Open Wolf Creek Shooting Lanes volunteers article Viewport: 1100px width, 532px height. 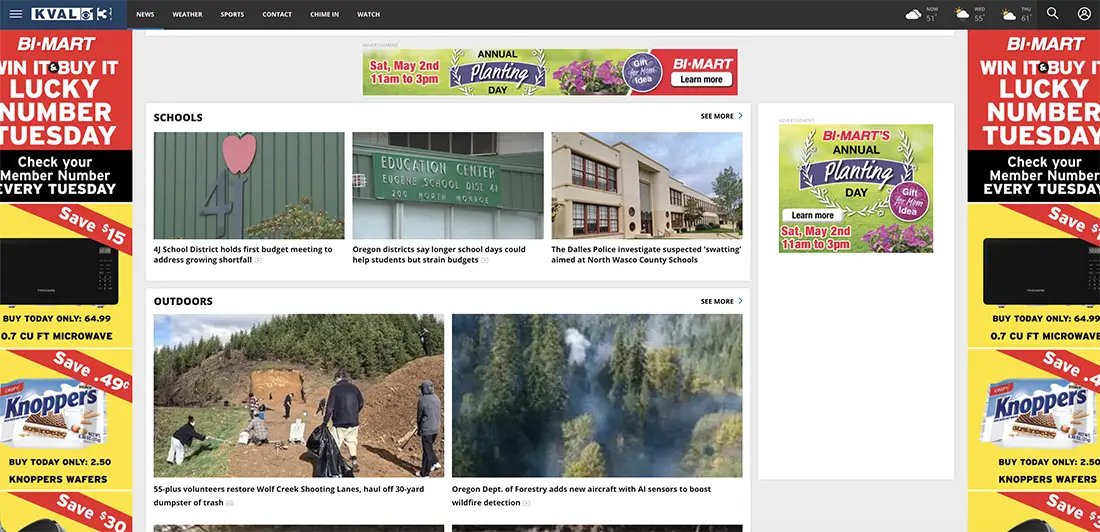pyautogui.click(x=288, y=496)
